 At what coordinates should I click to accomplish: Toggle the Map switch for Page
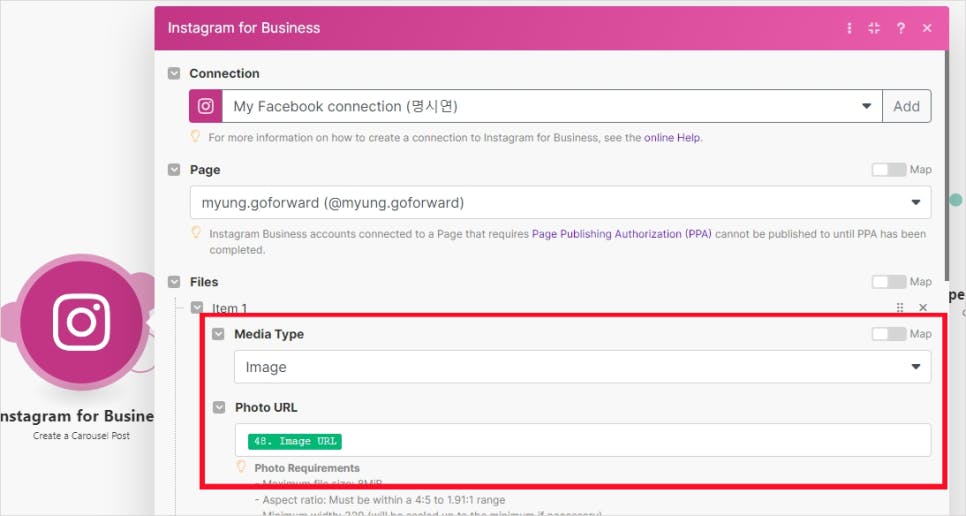888,170
